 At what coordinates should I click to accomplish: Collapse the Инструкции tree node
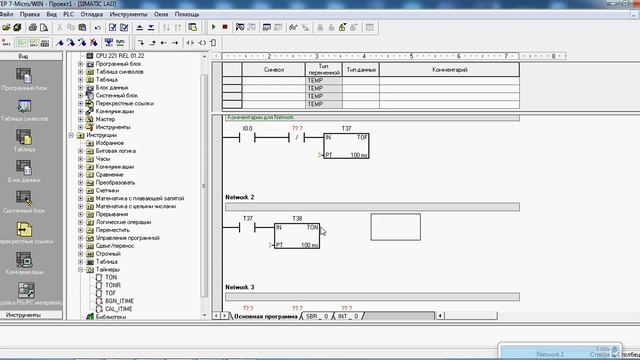(x=71, y=135)
